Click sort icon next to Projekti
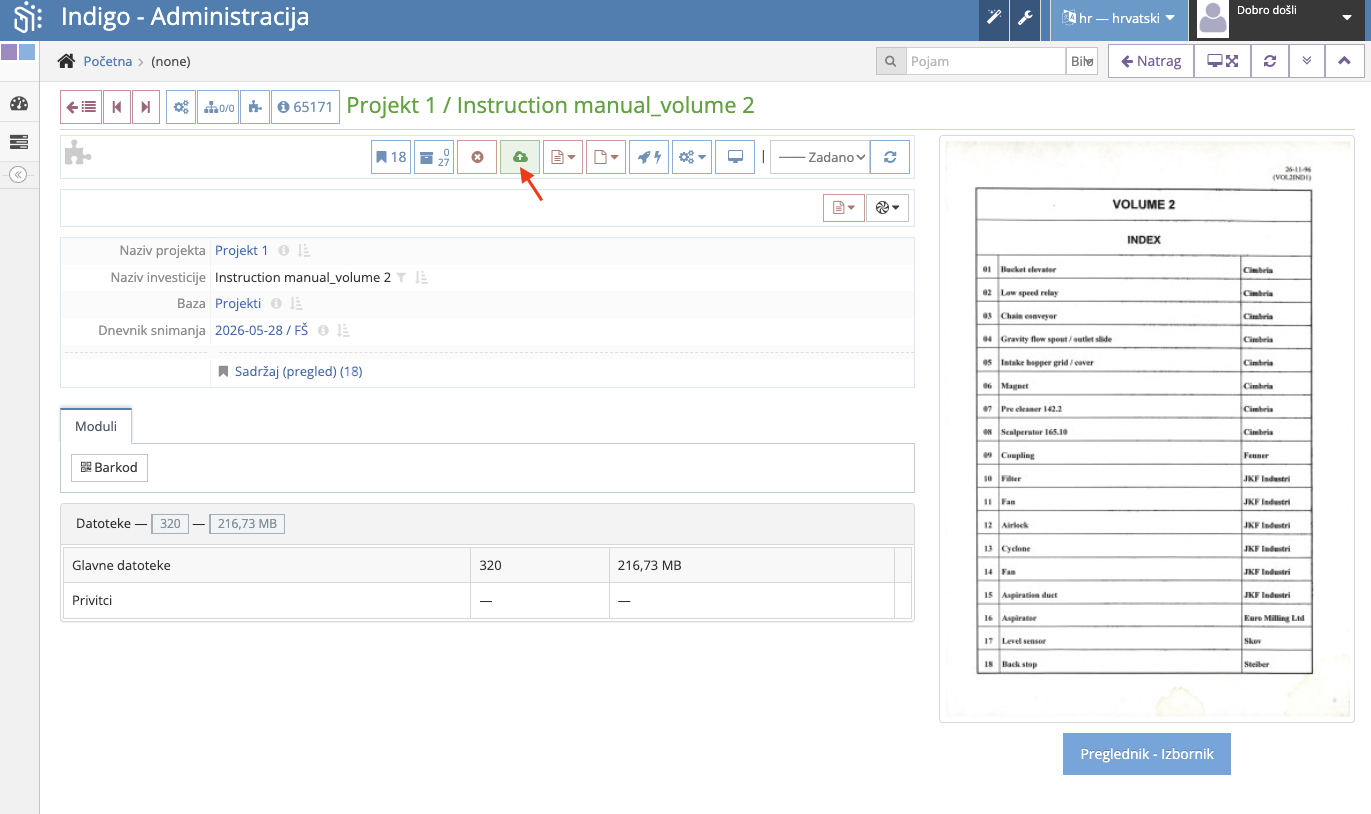Image resolution: width=1371 pixels, height=814 pixels. click(x=297, y=304)
